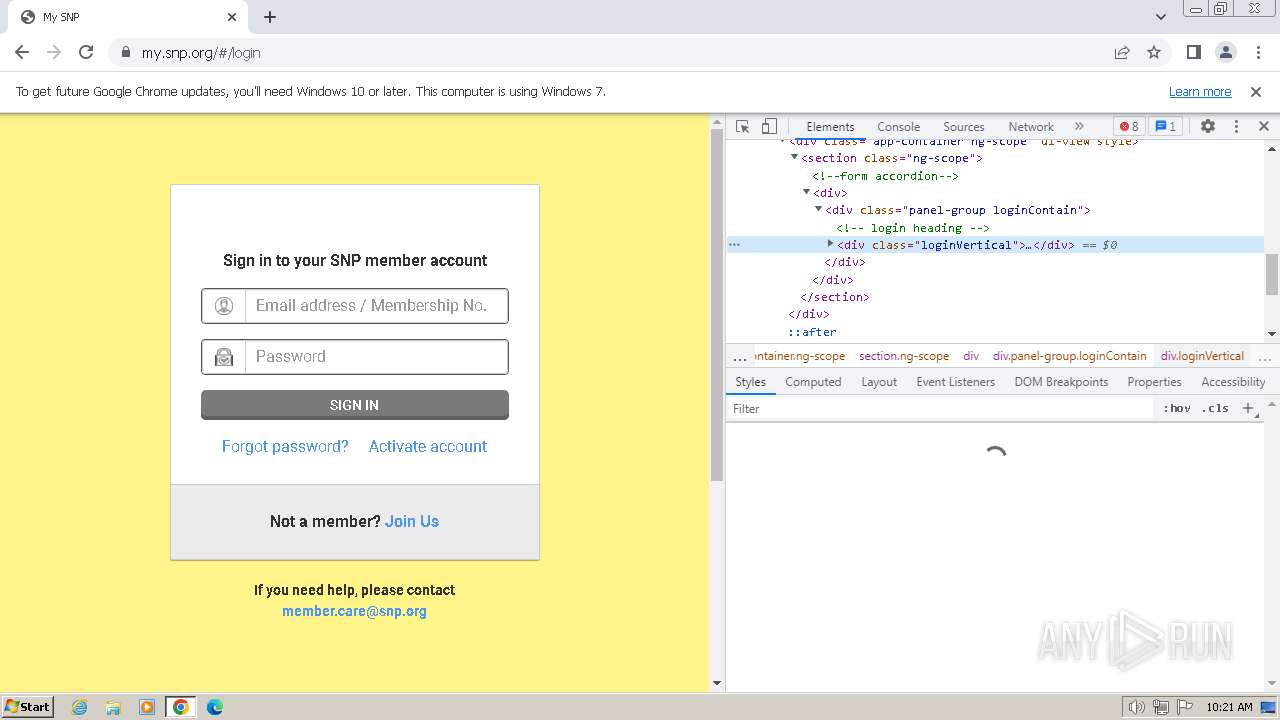Open the Windows Start menu
Viewport: 1280px width, 720px height.
click(28, 707)
